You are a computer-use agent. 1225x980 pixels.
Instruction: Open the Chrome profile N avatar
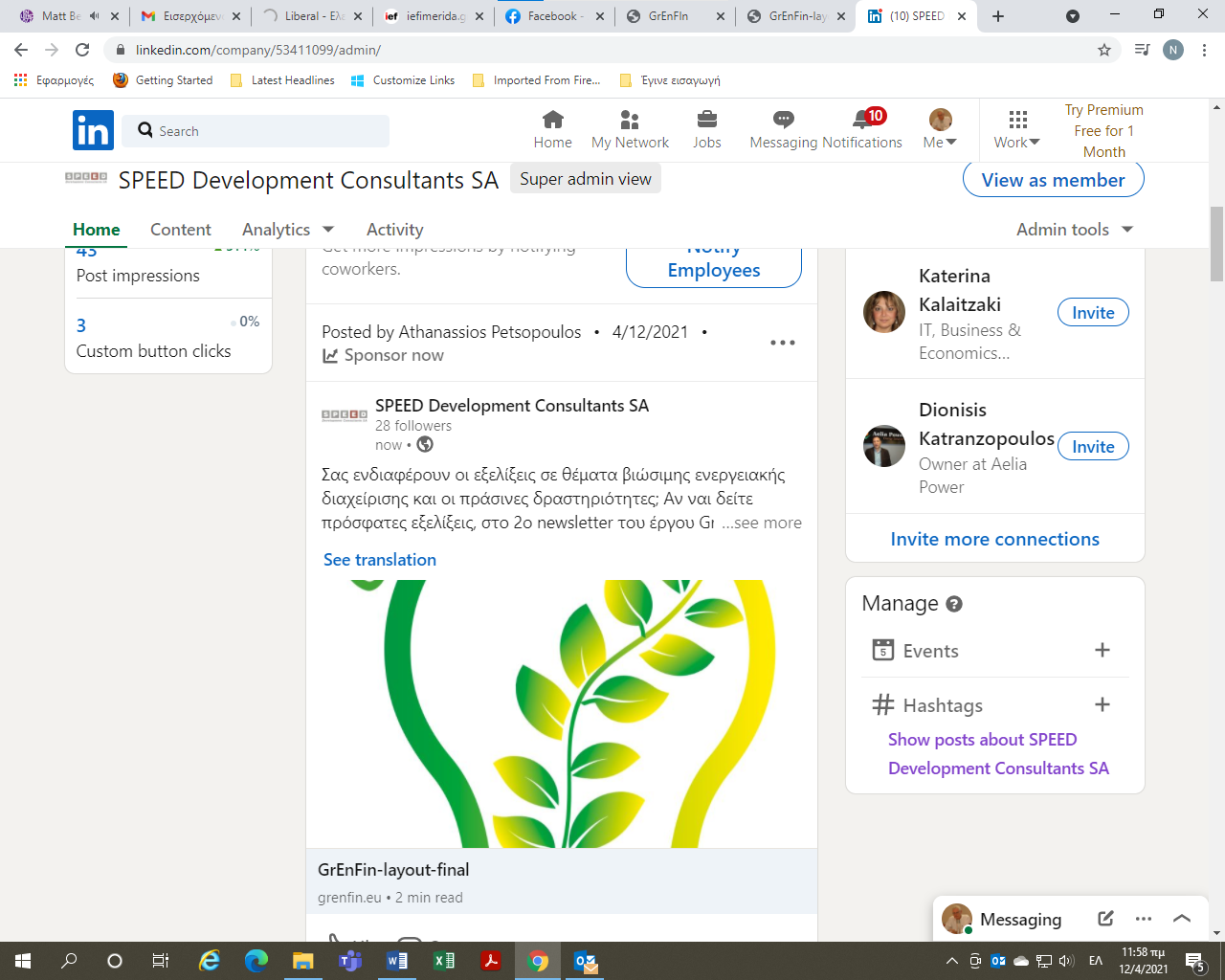(1173, 50)
